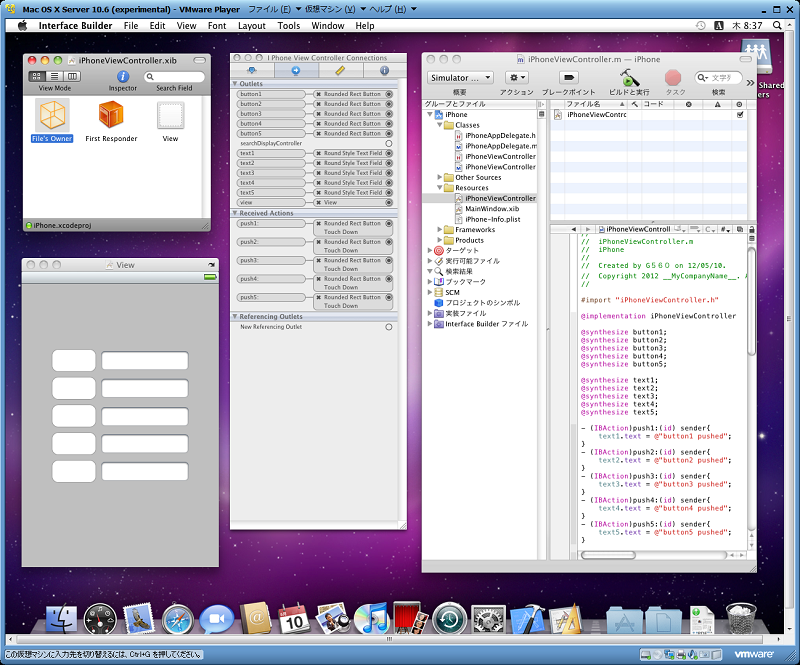Click connection circle for searchDisplayController outlet
Image resolution: width=800 pixels, height=665 pixels.
389,143
